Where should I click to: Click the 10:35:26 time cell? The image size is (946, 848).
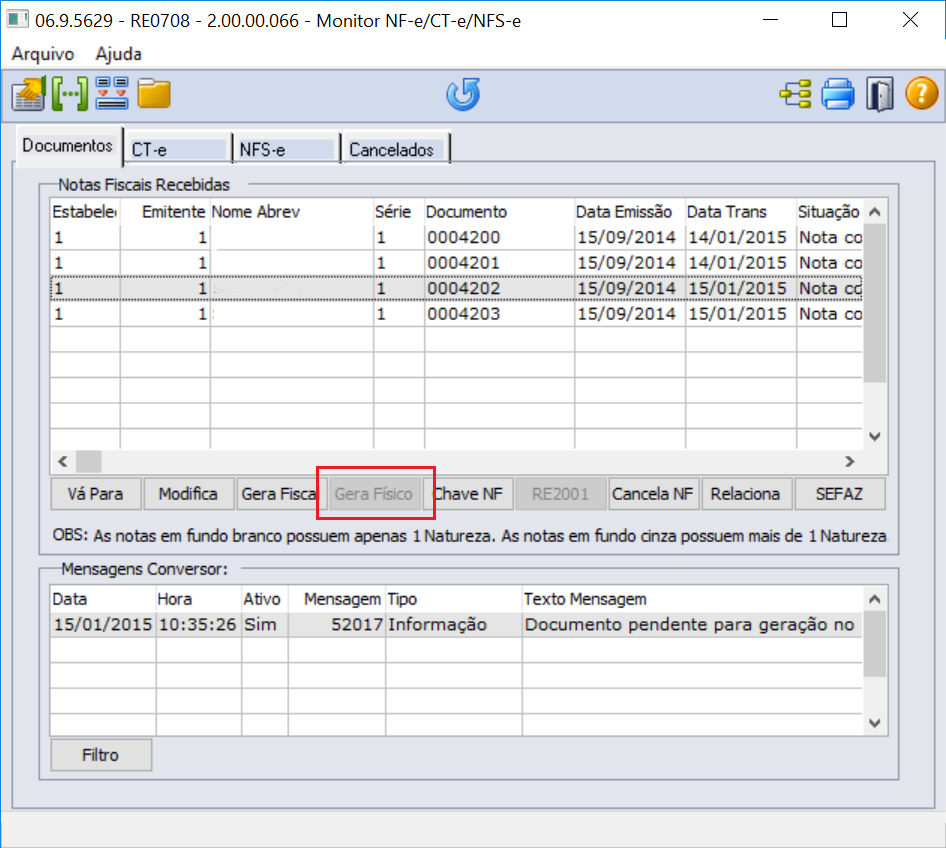point(198,624)
